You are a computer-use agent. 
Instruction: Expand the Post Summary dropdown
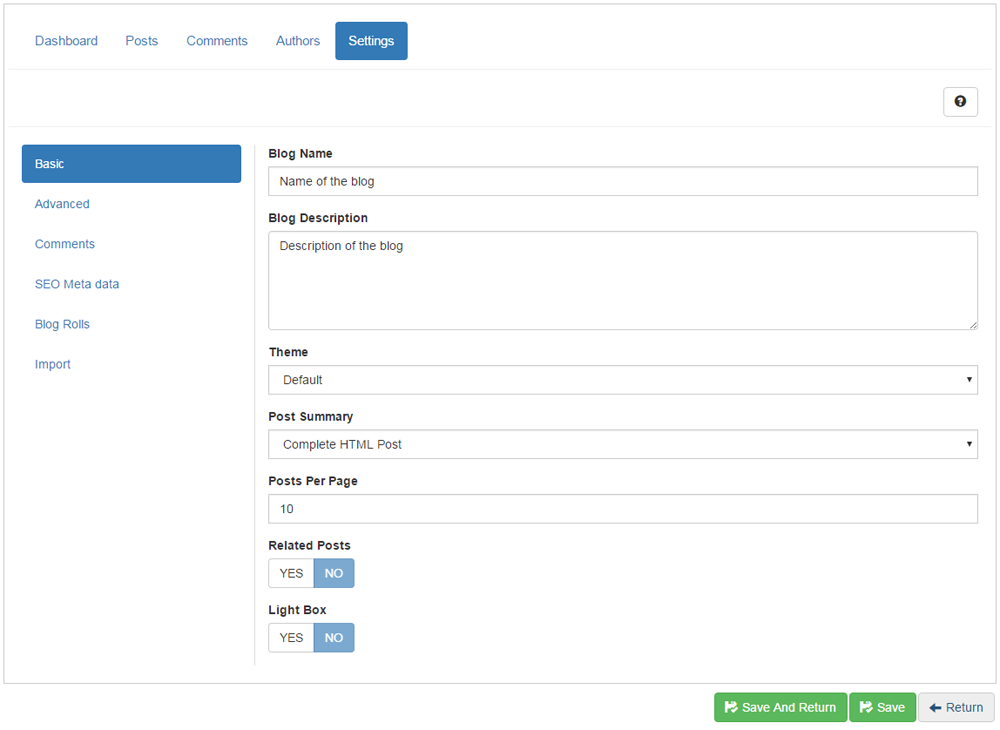tap(622, 444)
